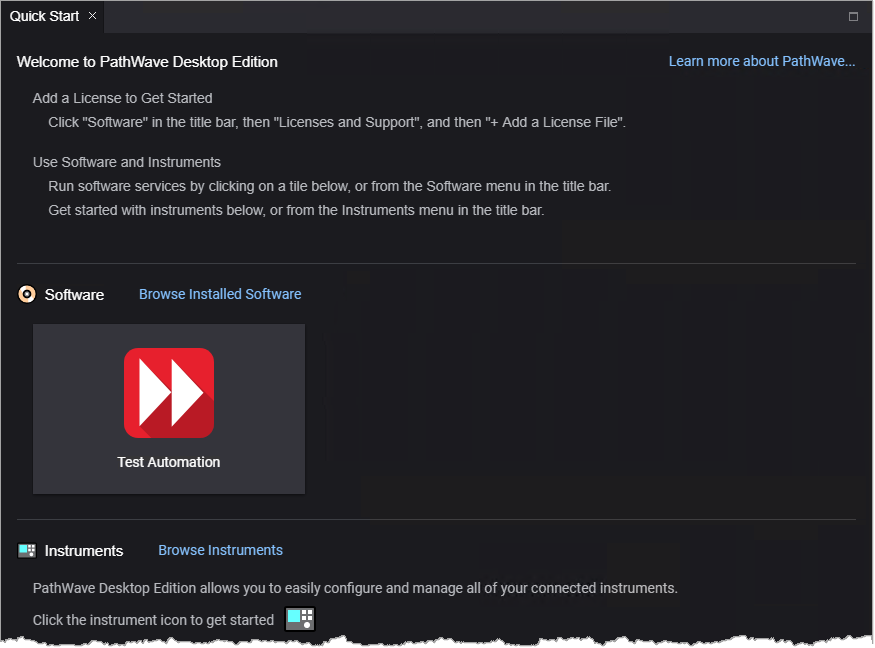
Task: Click the Instruments section heading icon
Action: click(x=27, y=551)
